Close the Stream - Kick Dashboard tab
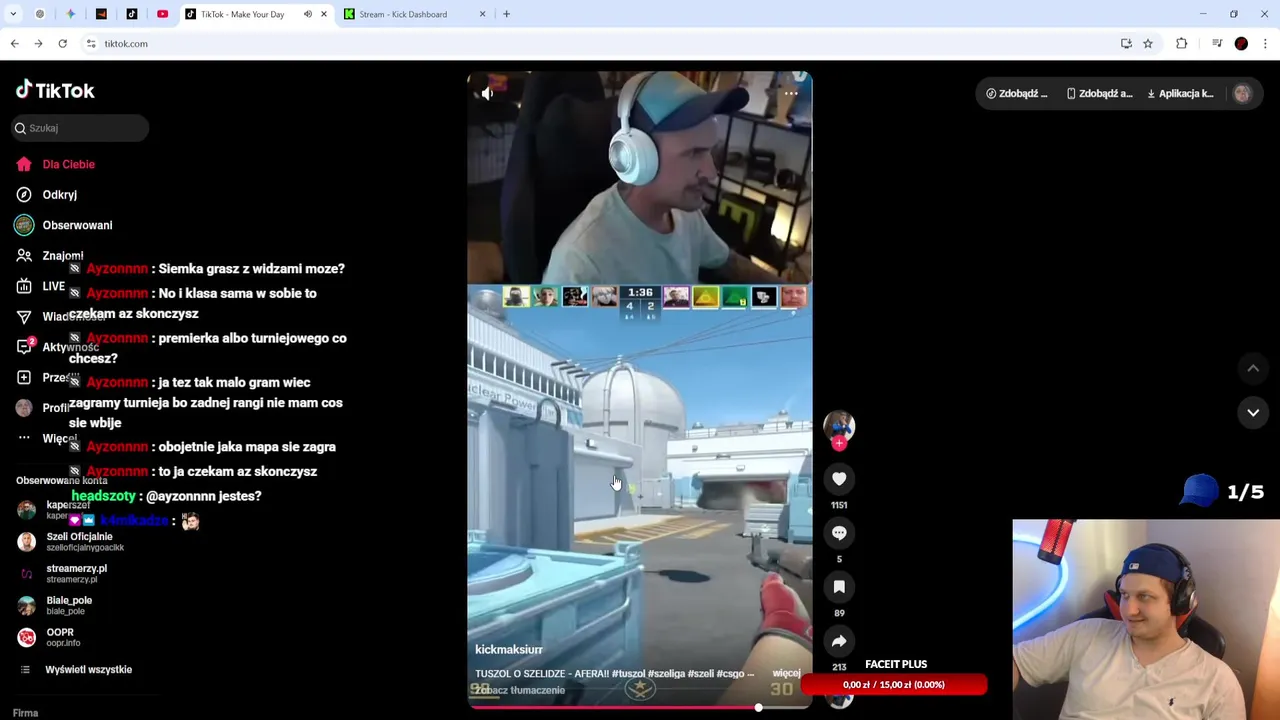The height and width of the screenshot is (720, 1280). 482,14
